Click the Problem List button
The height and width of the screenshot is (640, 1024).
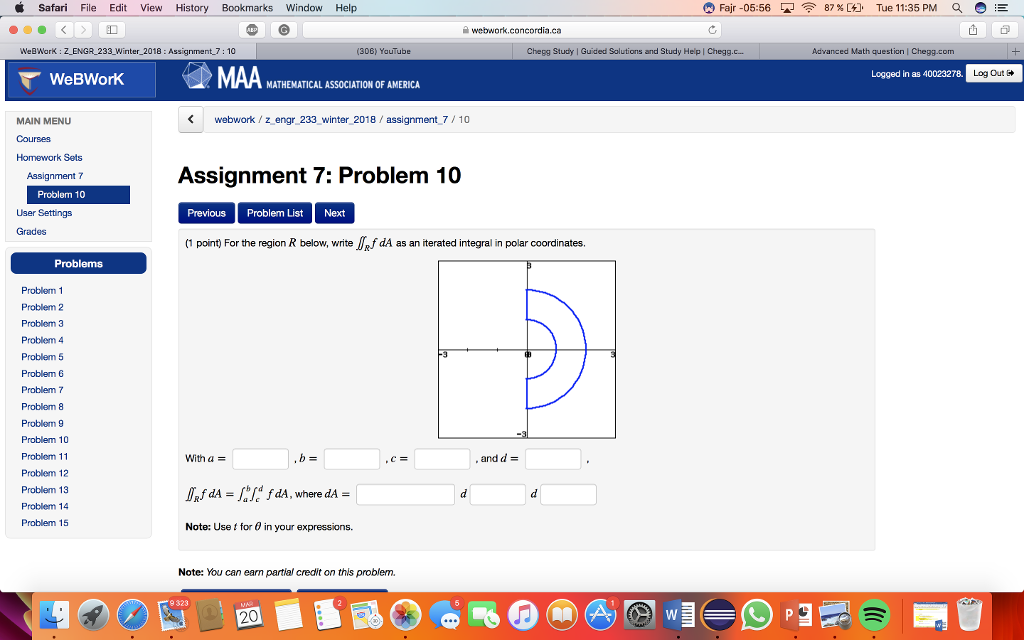[275, 213]
